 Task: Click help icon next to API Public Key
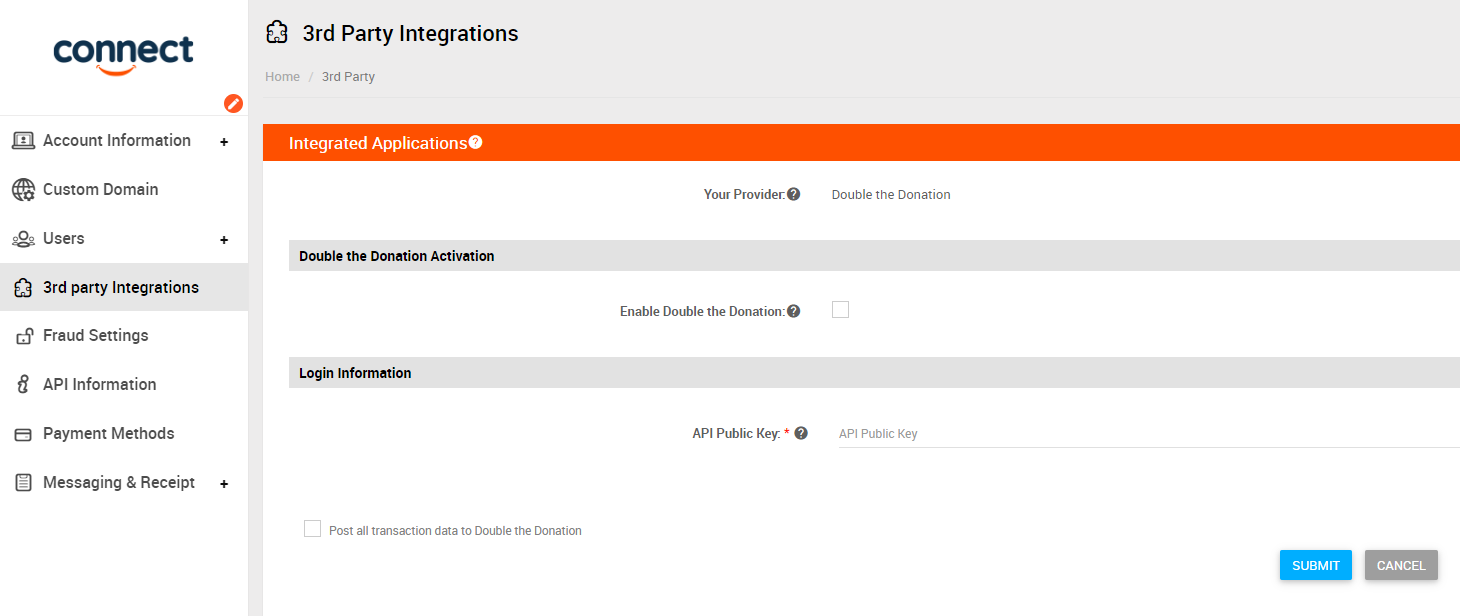point(801,433)
